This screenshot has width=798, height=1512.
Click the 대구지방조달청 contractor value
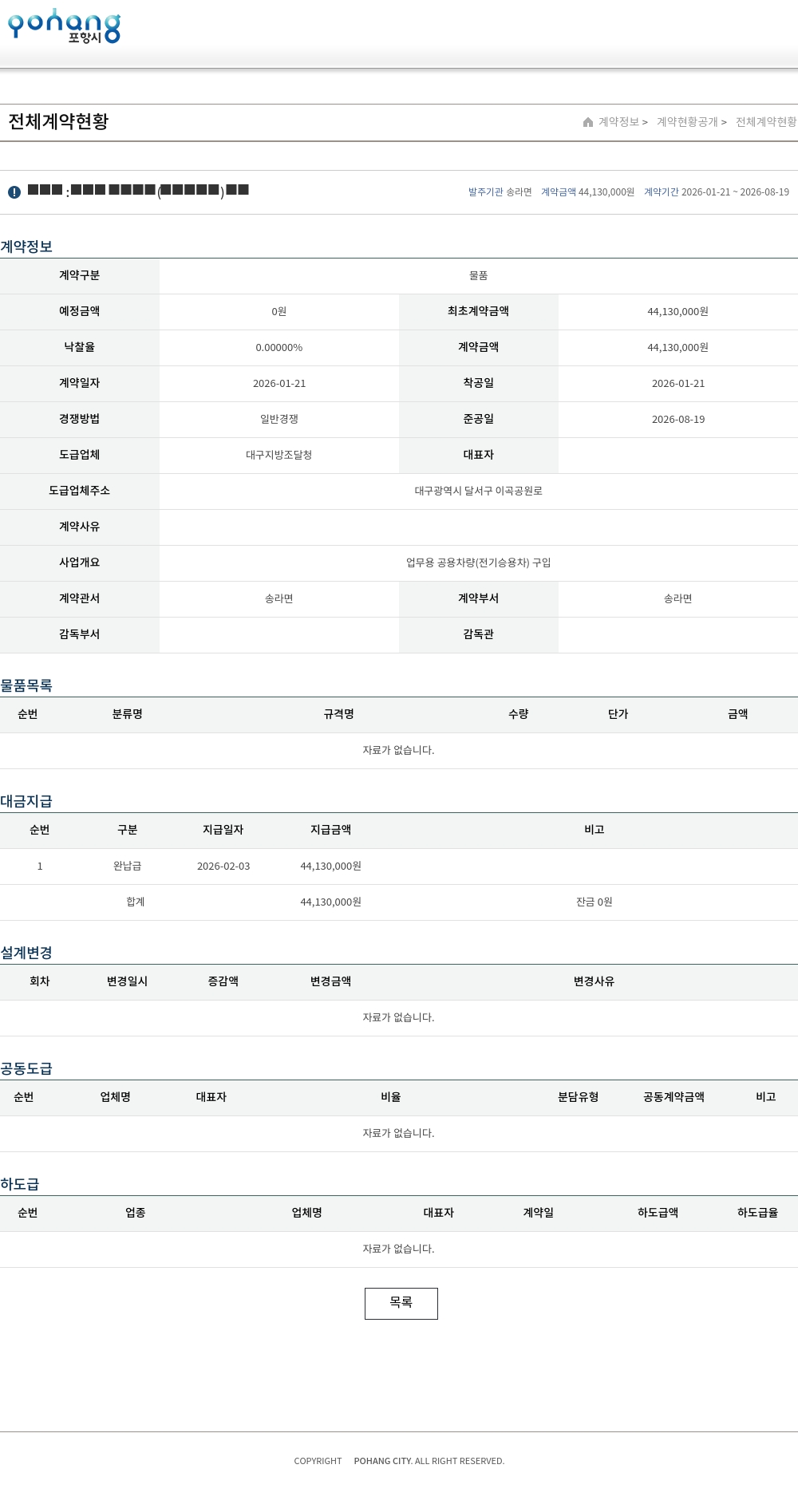pos(279,455)
